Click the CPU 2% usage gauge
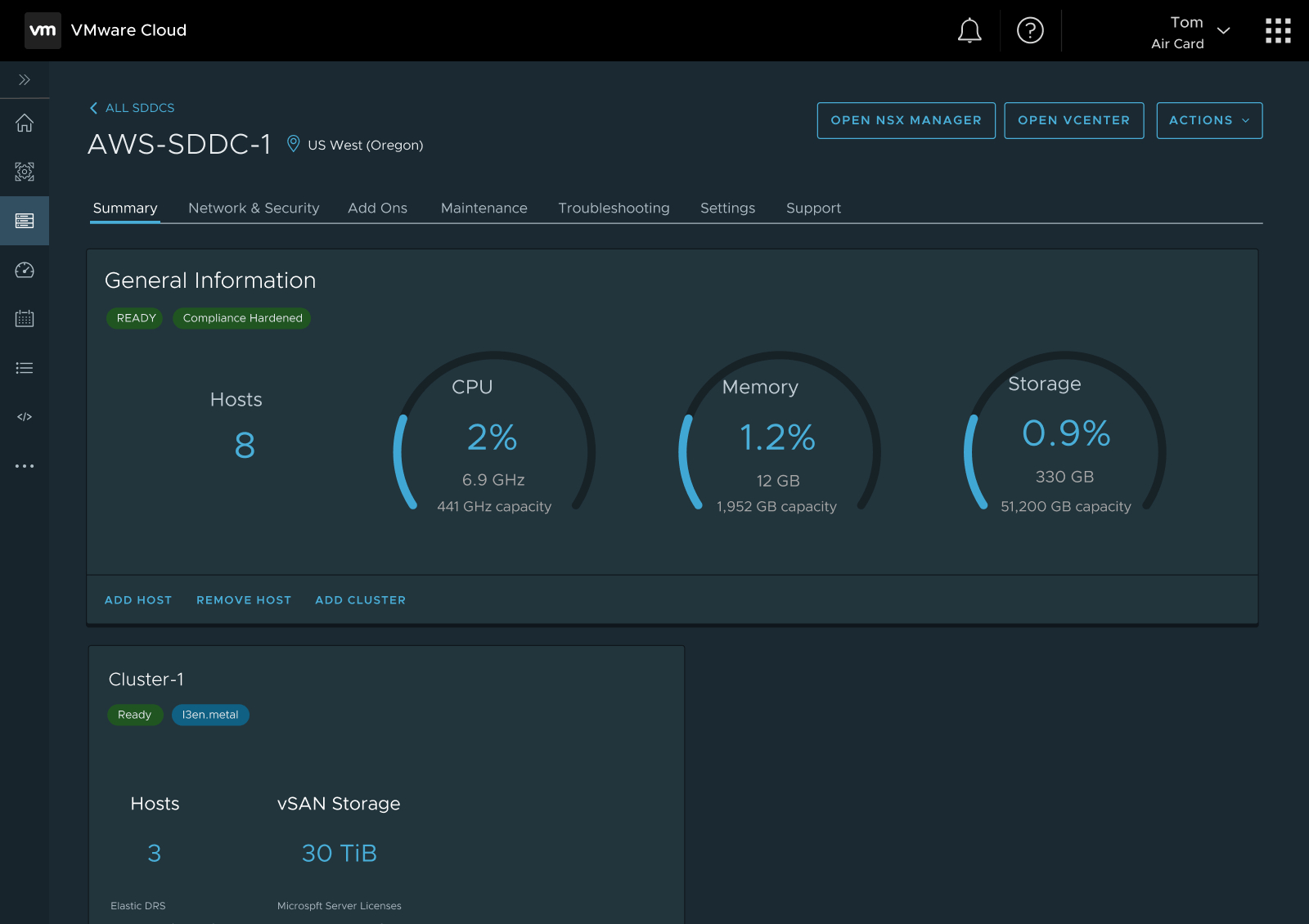 click(x=493, y=433)
